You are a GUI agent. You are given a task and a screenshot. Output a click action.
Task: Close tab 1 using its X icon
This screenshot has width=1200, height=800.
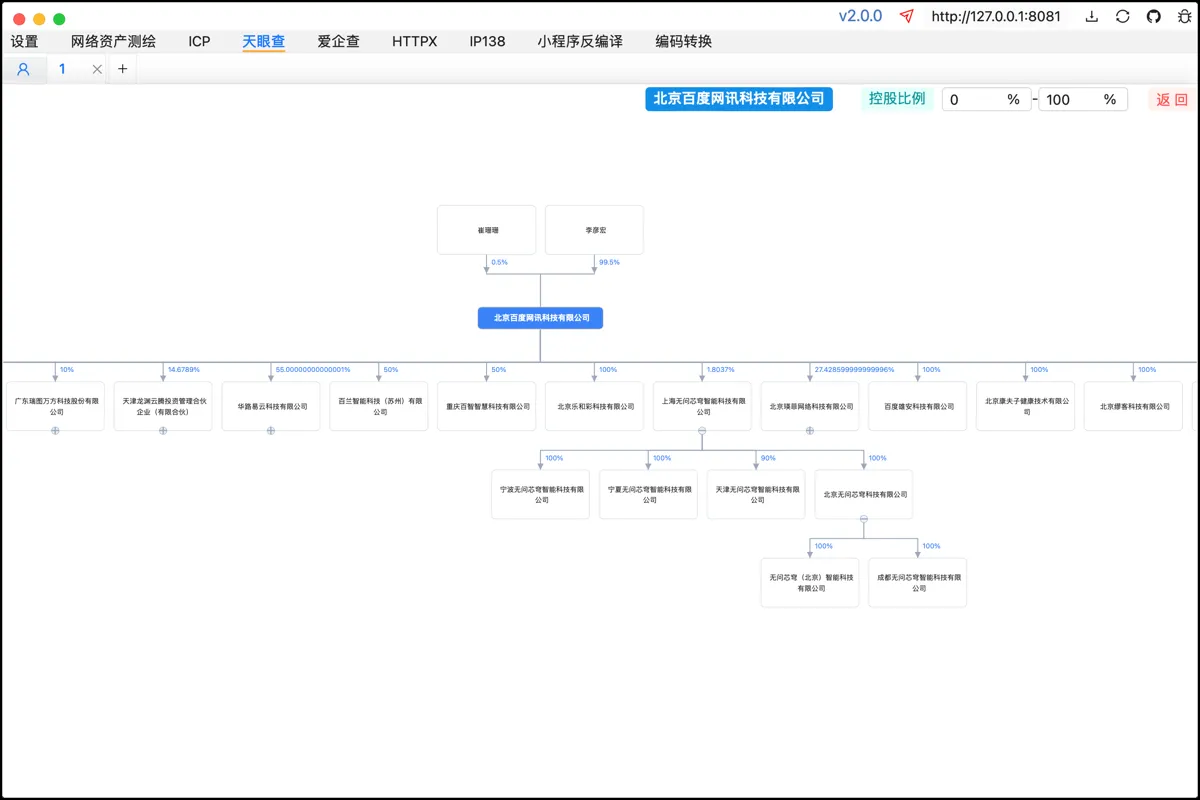click(x=97, y=69)
